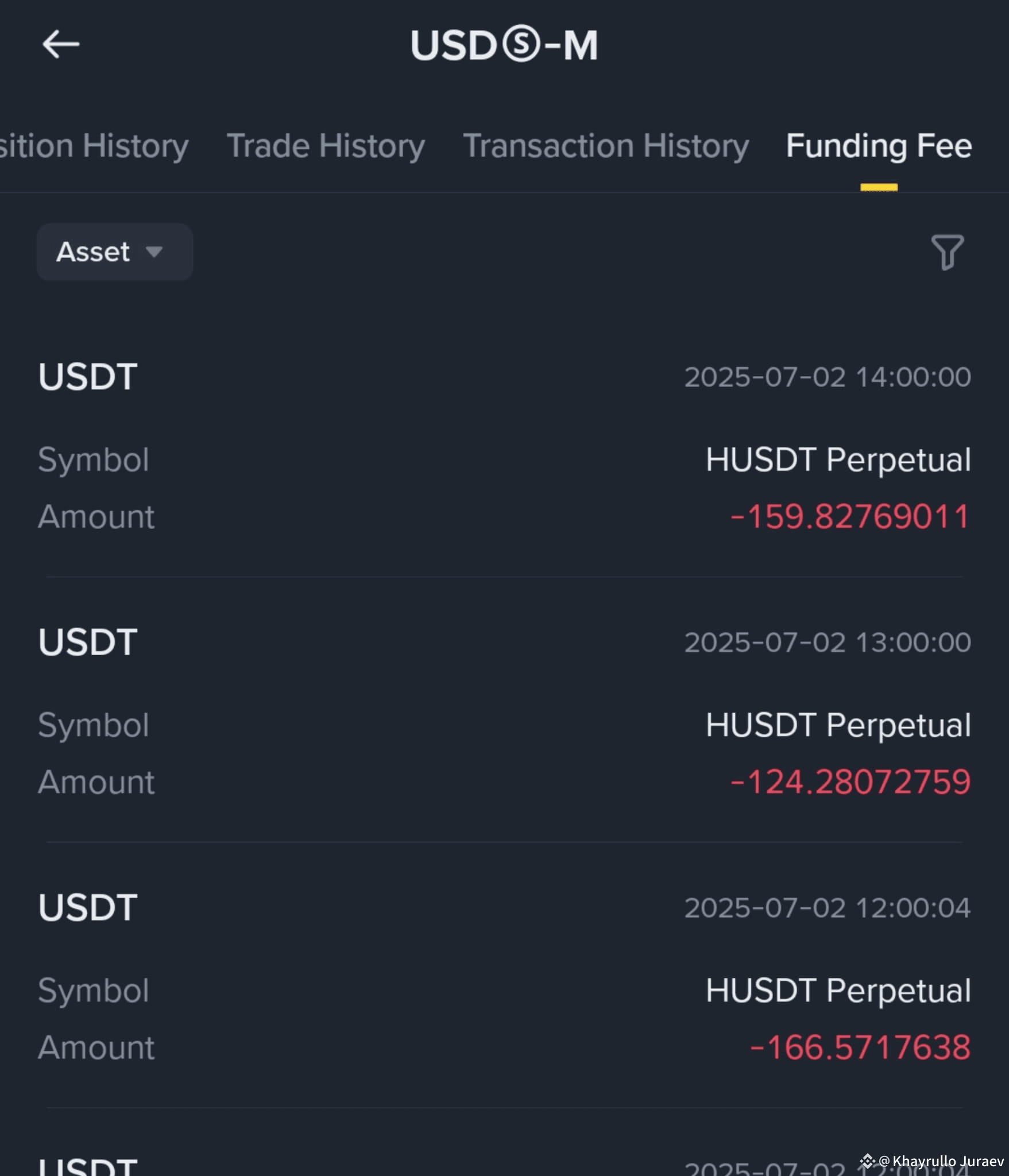Click HUSDT Perpetual in the 13:00:00 record
The width and height of the screenshot is (1009, 1176).
(838, 725)
